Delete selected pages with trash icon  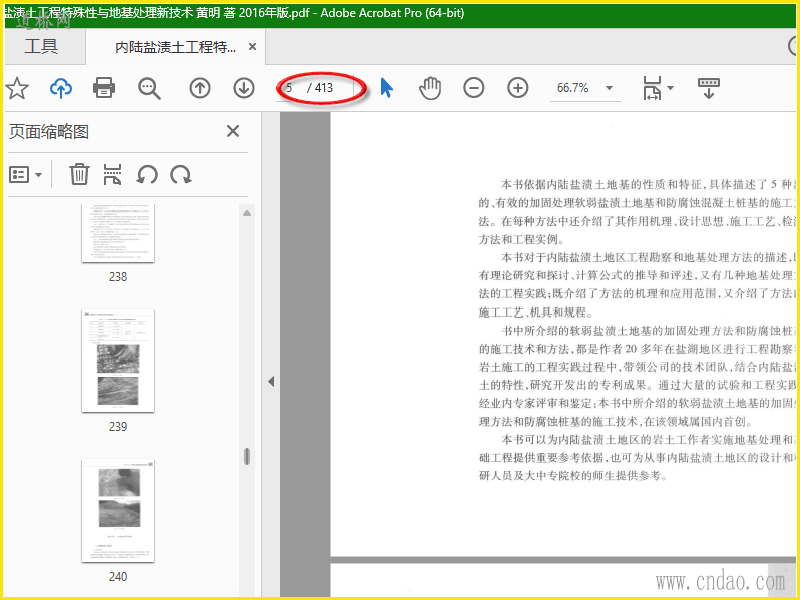click(x=79, y=174)
